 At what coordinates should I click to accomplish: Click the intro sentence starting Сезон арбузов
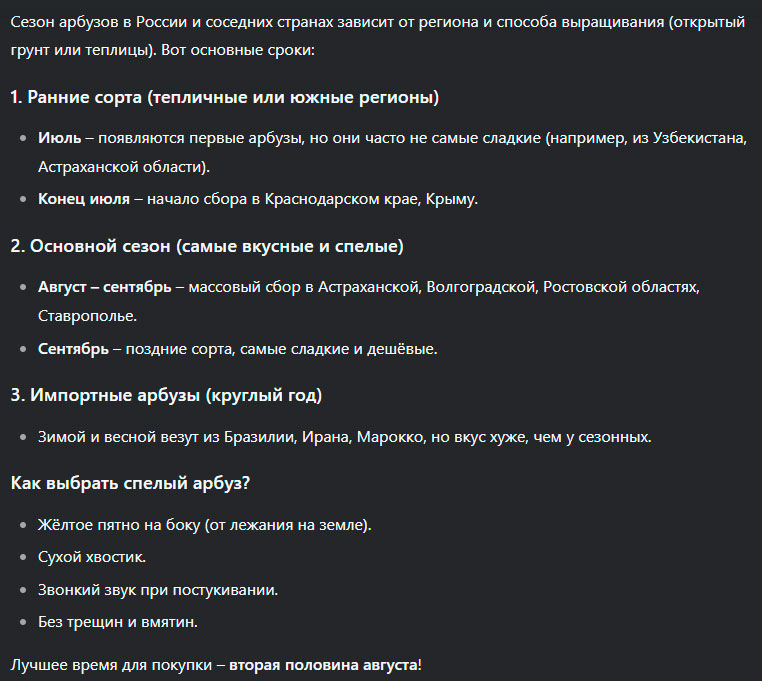[378, 36]
